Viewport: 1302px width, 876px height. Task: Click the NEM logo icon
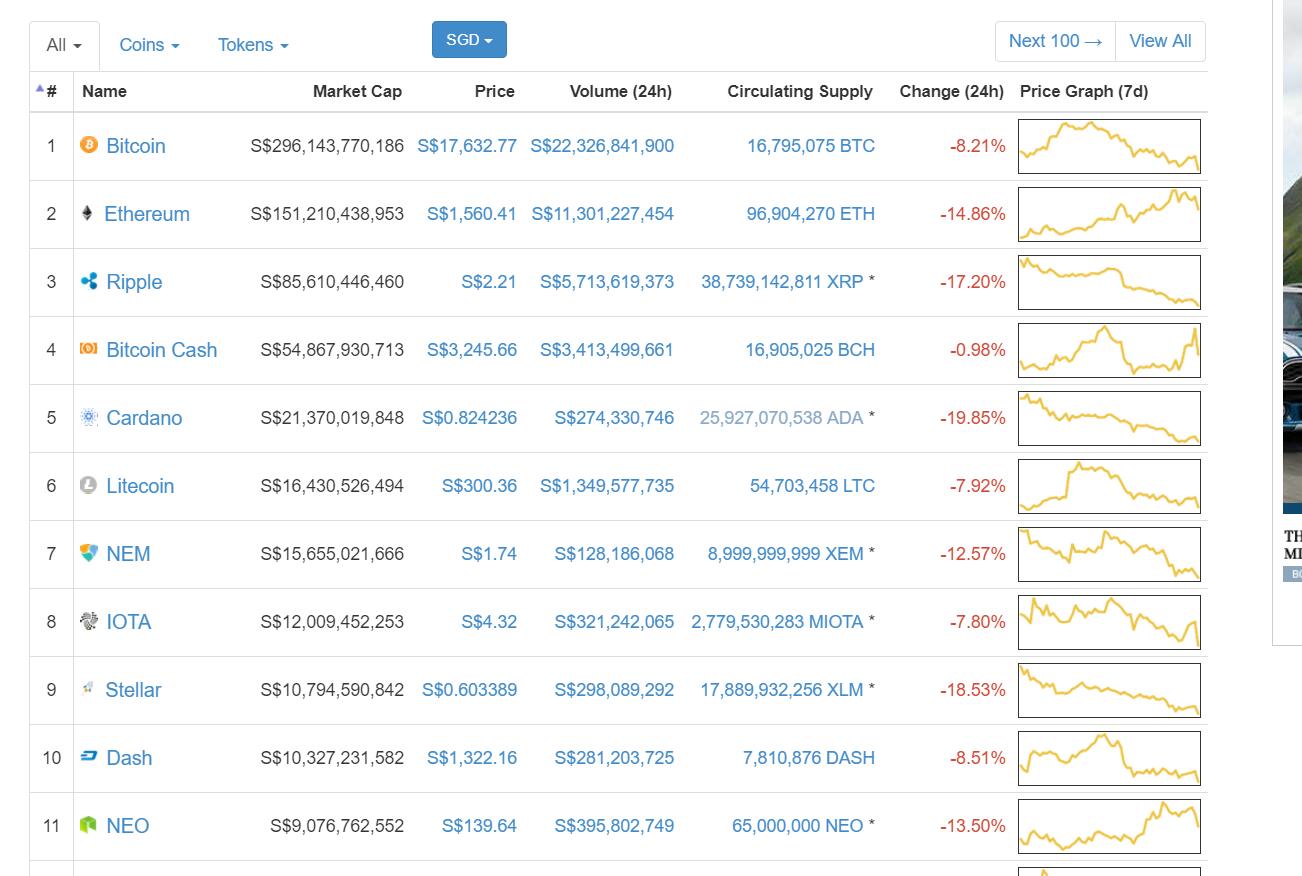89,553
